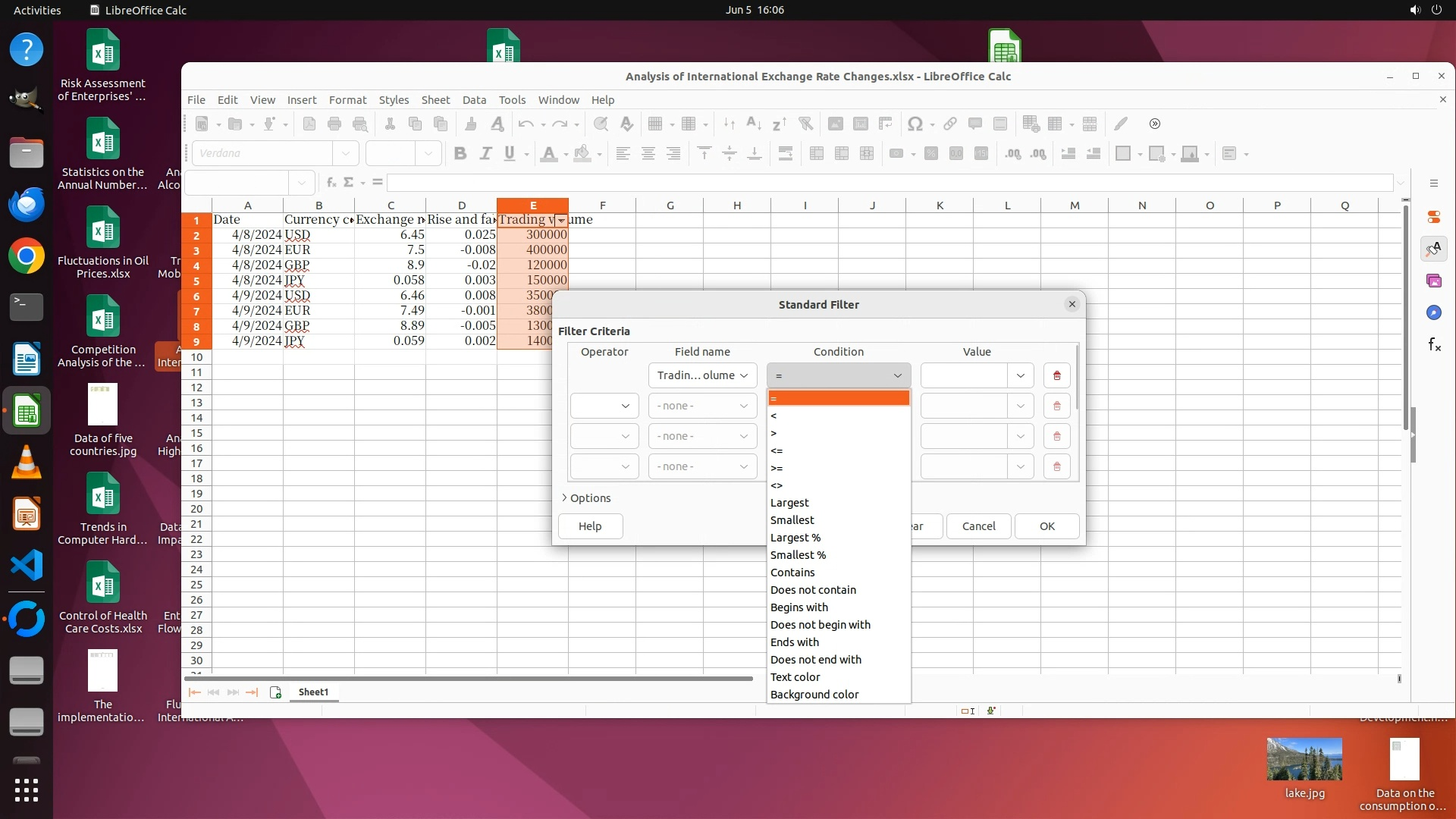Choose 'Does not contain' condition
This screenshot has height=819, width=1456.
pos(813,590)
